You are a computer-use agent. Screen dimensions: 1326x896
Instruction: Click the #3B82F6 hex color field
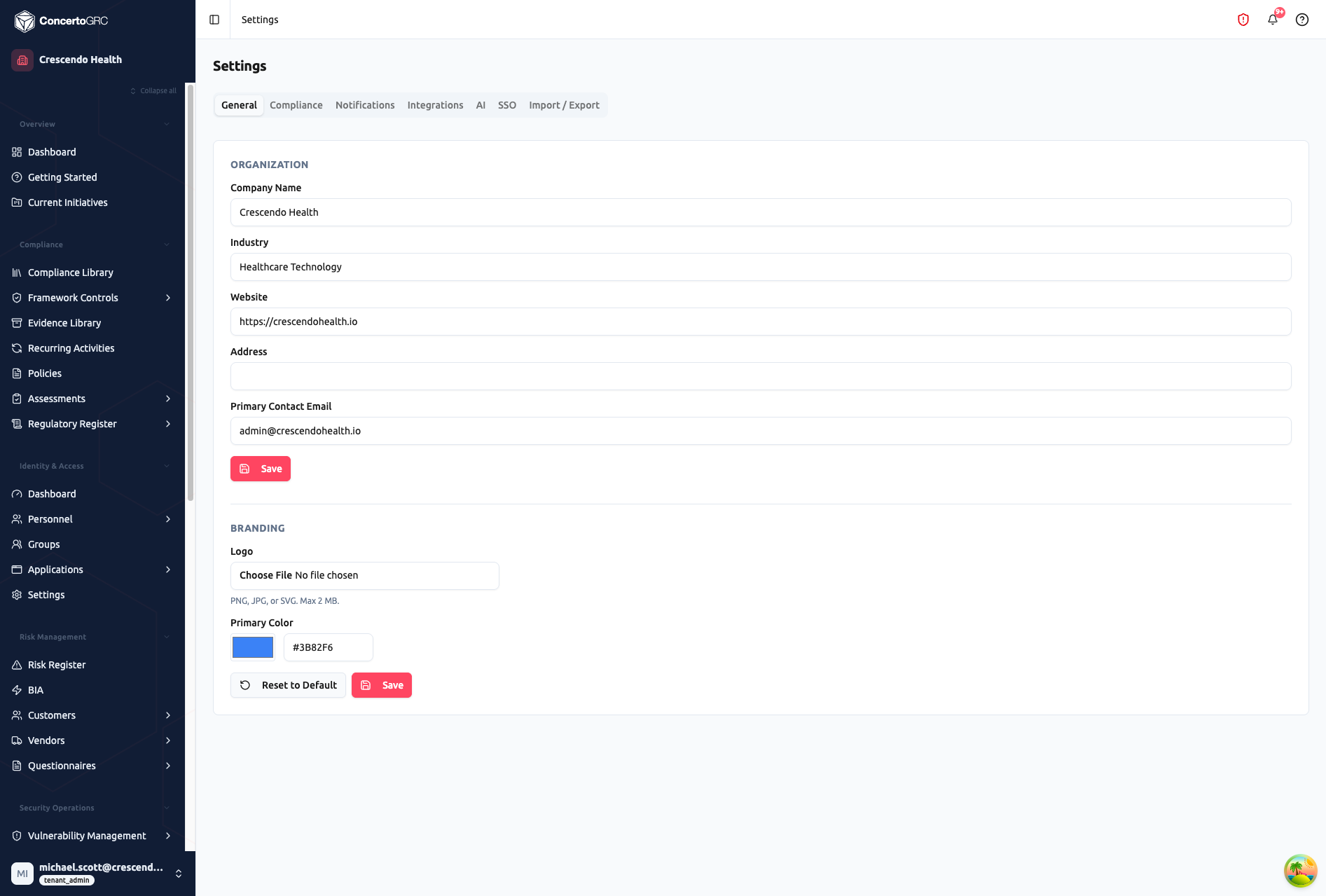click(329, 647)
